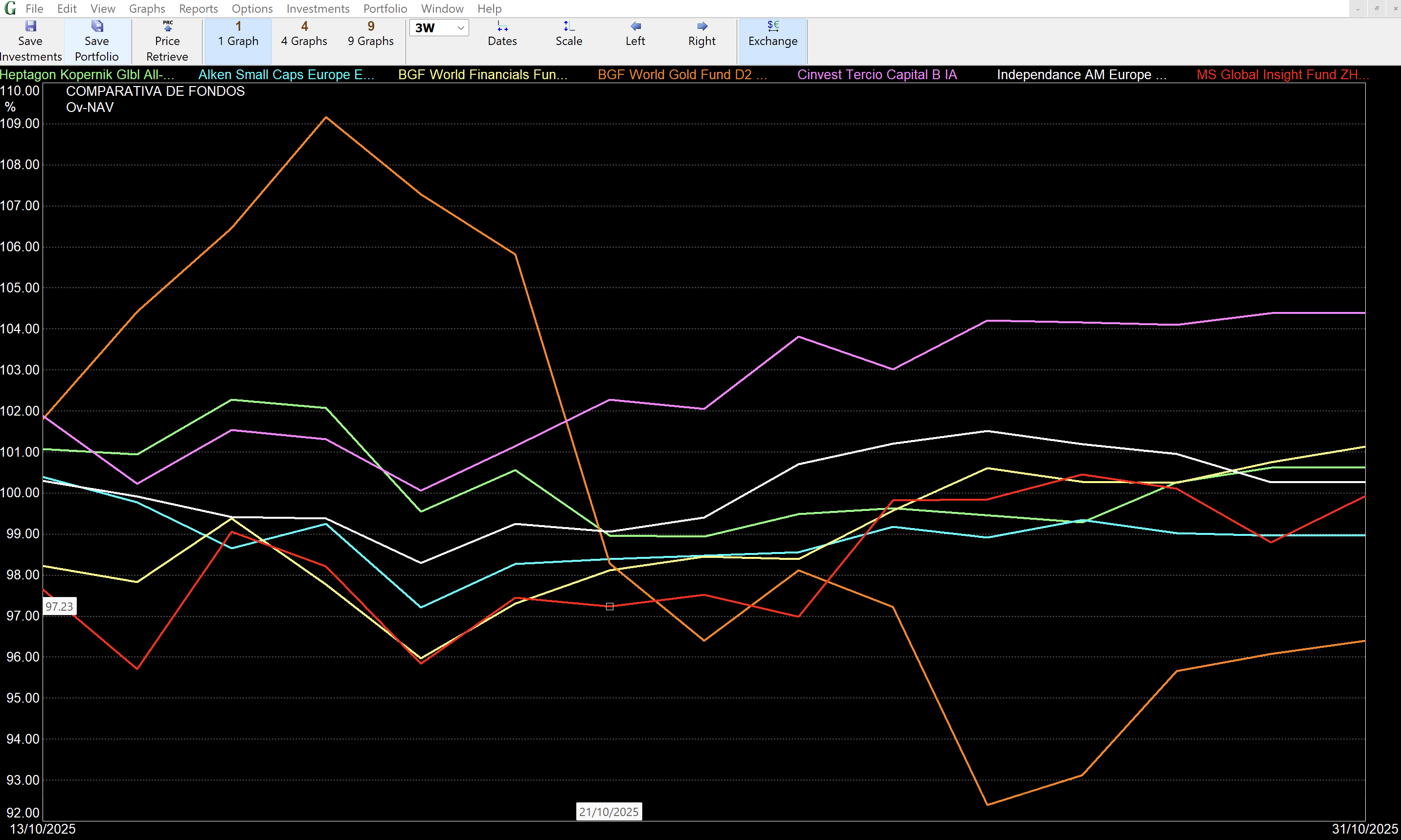Open the Reports menu
The height and width of the screenshot is (840, 1401).
198,8
